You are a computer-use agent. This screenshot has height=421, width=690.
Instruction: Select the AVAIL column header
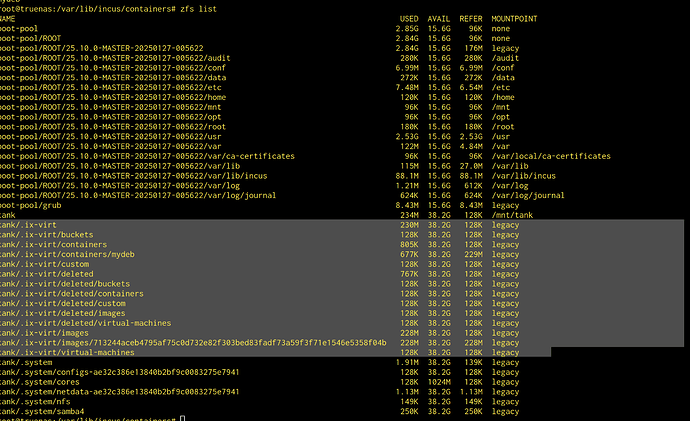click(439, 19)
